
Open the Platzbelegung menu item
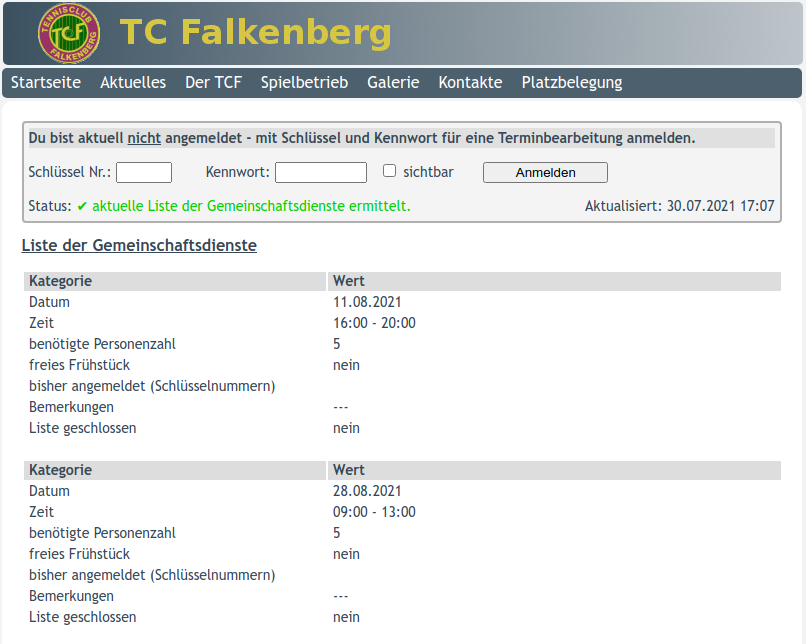pos(572,82)
